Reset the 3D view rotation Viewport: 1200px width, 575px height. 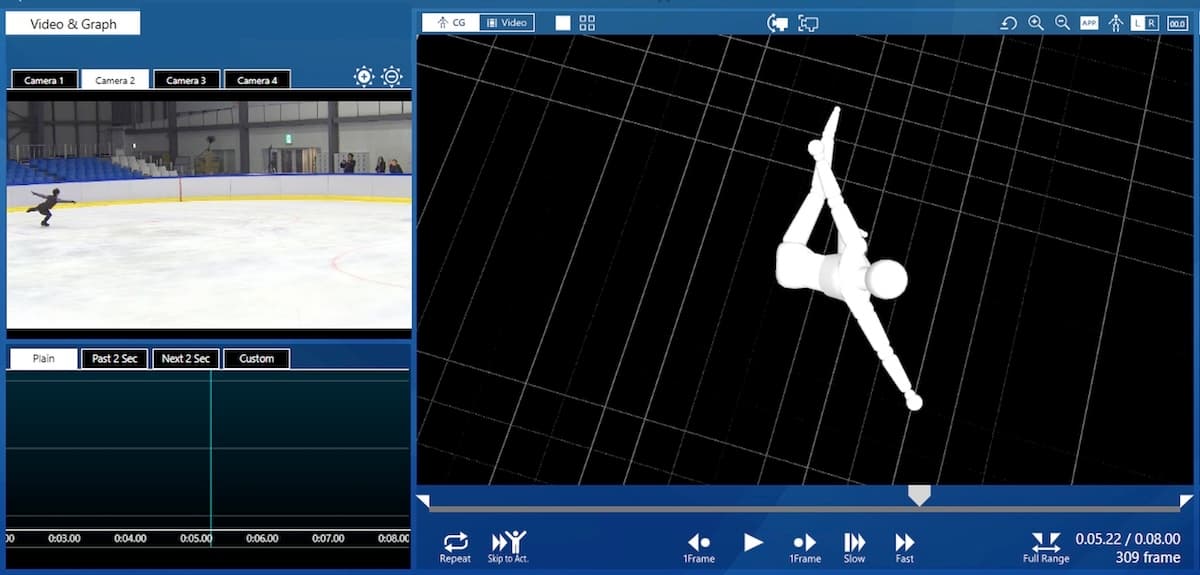(1009, 23)
